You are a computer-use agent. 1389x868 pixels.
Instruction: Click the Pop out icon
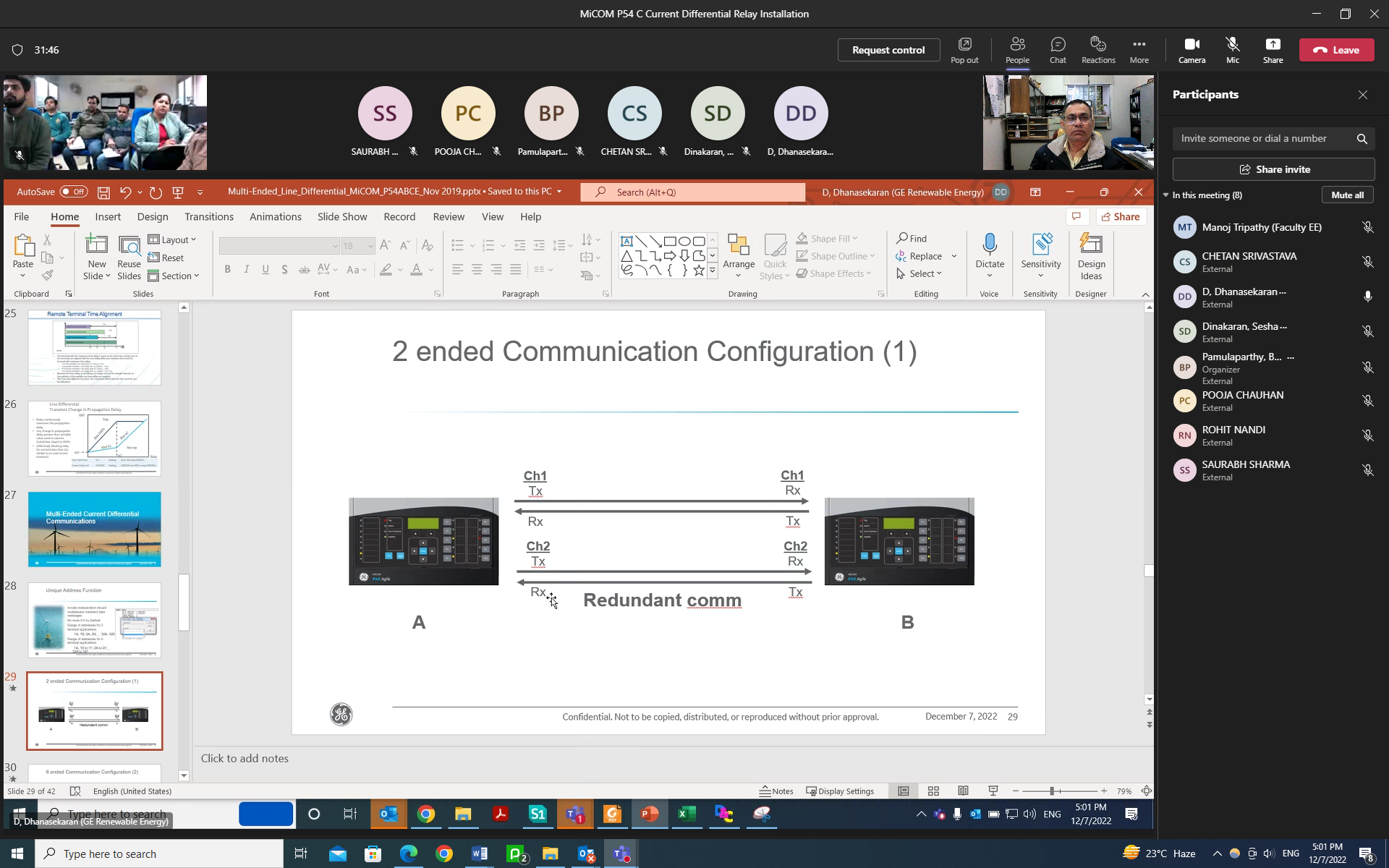click(x=964, y=50)
